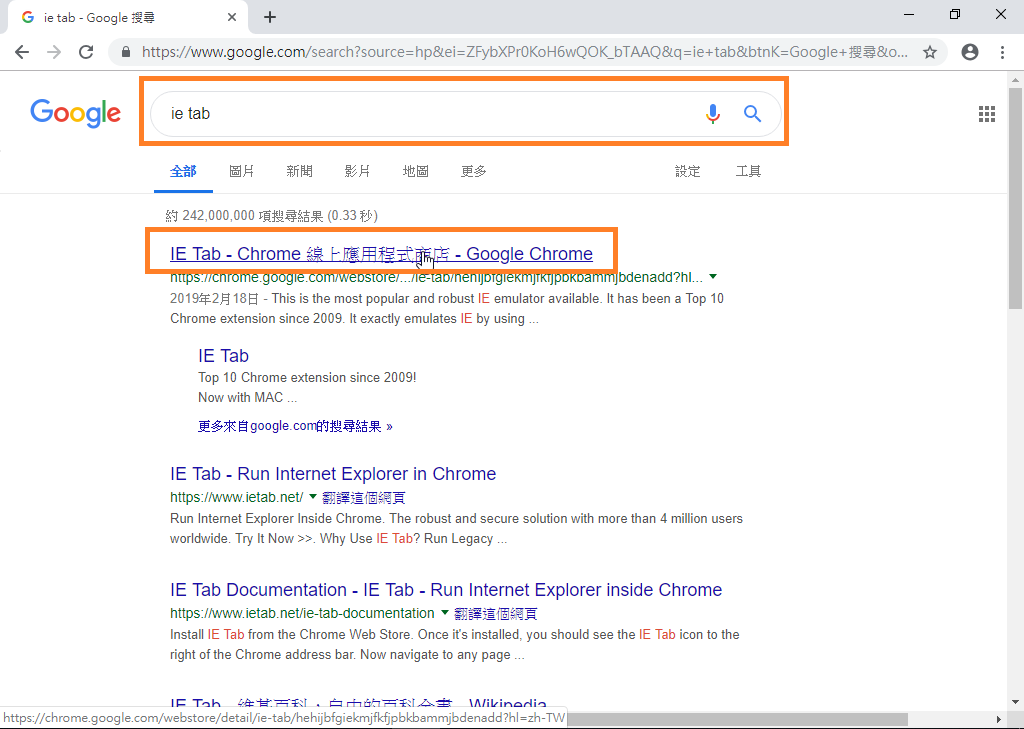This screenshot has height=729, width=1024.
Task: Click the Google logo
Action: 76,113
